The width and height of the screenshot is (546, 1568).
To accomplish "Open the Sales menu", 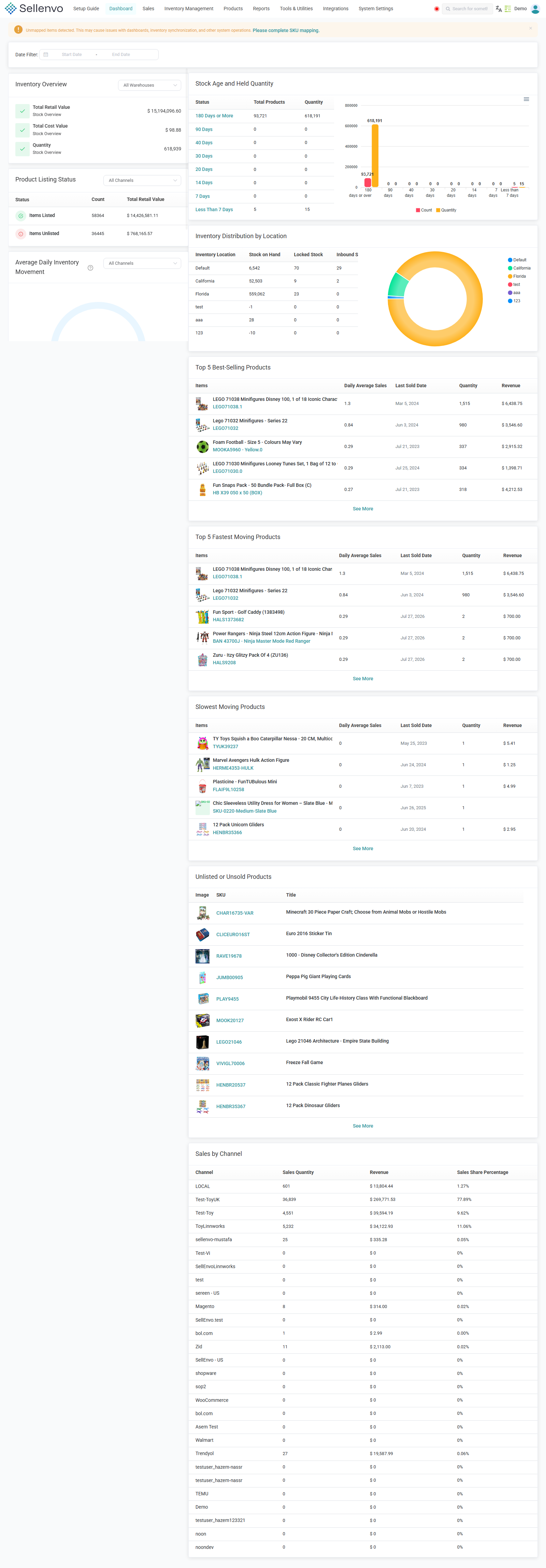I will pos(148,9).
